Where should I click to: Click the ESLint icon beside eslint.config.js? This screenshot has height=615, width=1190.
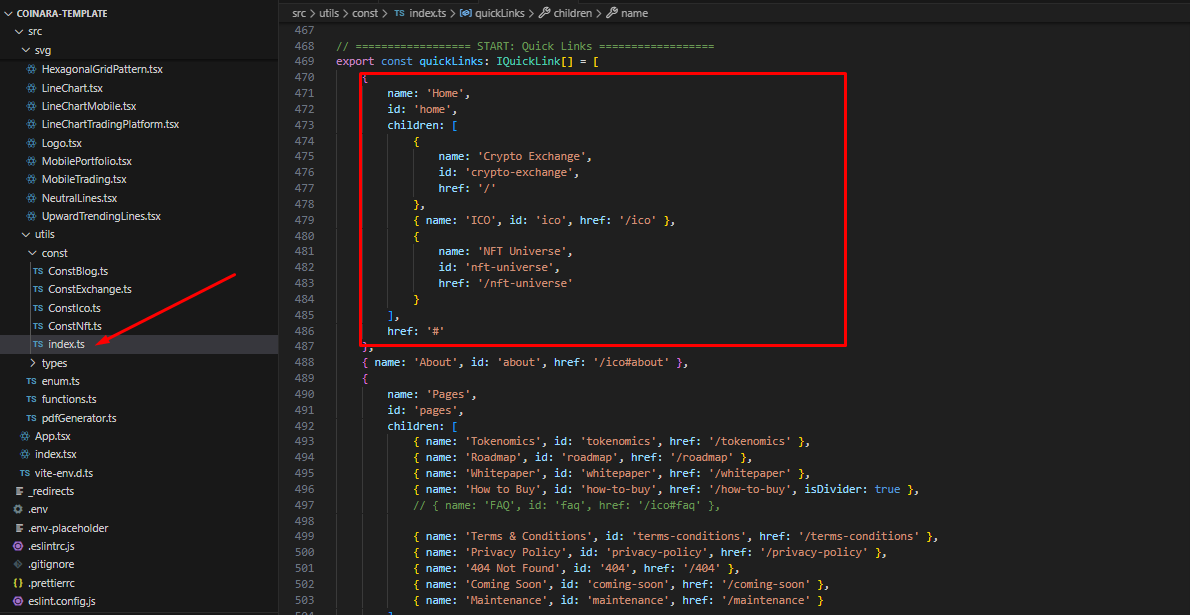pyautogui.click(x=17, y=601)
